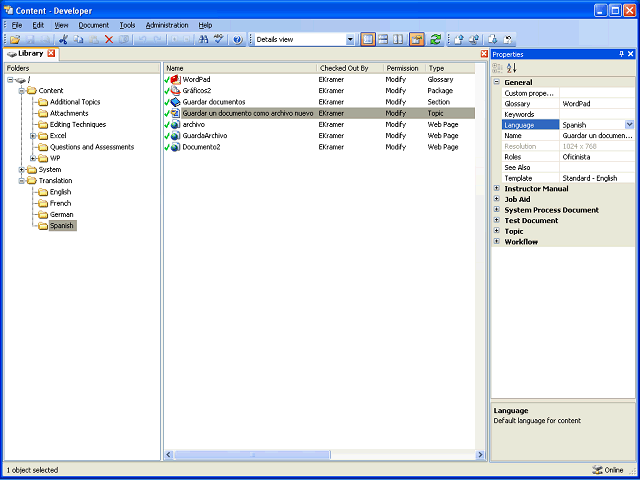Click the Keywords property value field
This screenshot has height=480, width=640.
point(597,114)
